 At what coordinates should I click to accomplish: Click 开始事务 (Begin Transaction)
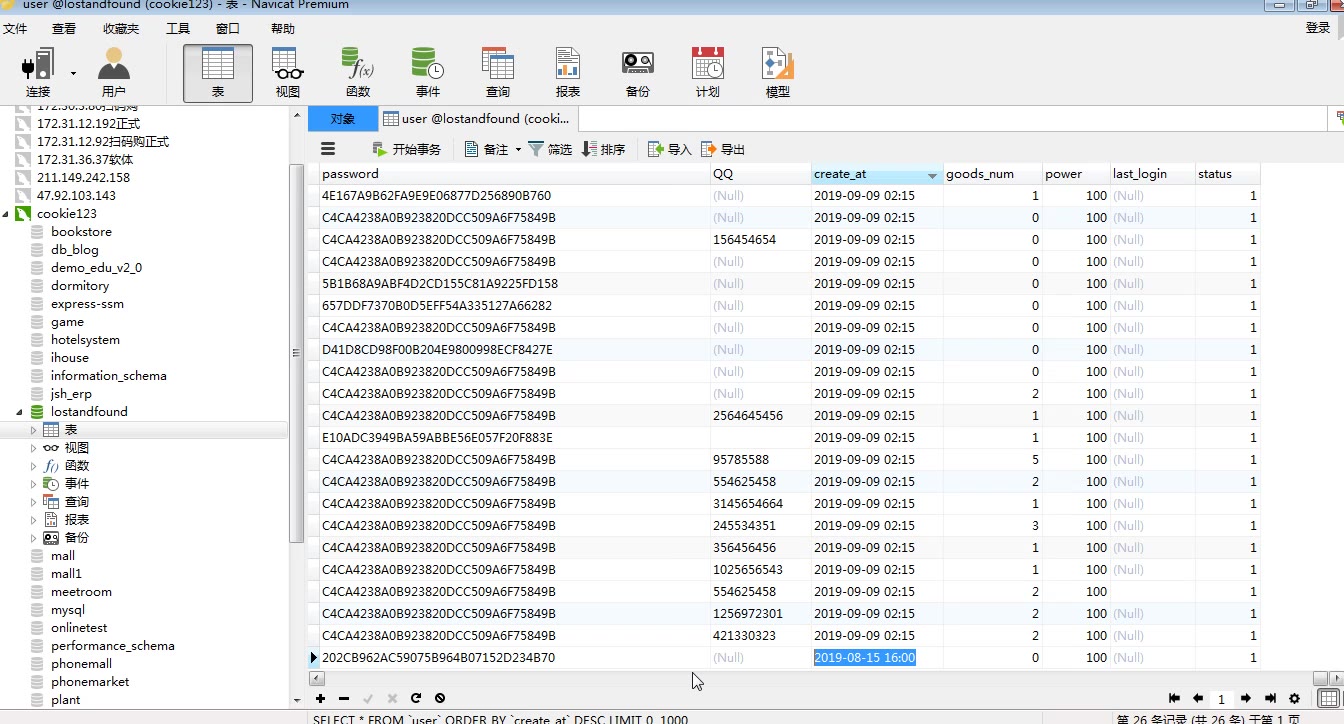click(x=406, y=149)
